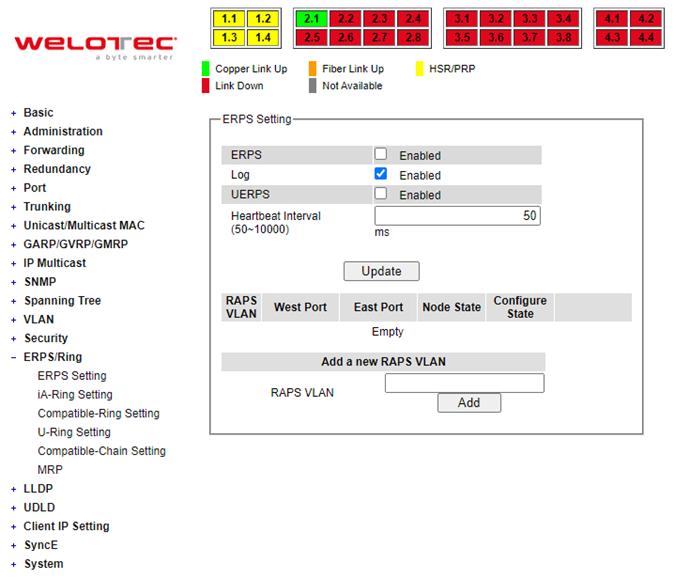Image resolution: width=675 pixels, height=580 pixels.
Task: Click port 4.1 status indicator
Action: [612, 19]
